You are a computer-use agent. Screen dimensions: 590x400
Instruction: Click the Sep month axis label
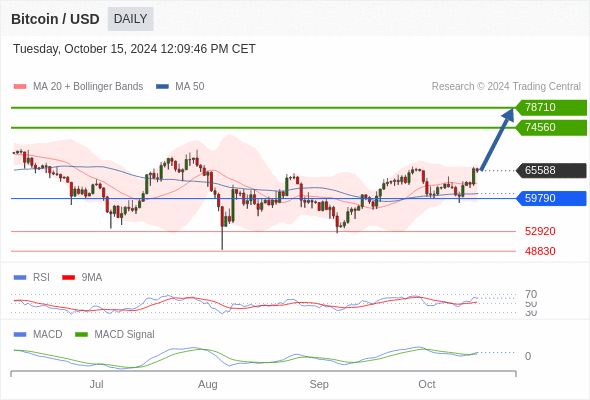[319, 385]
